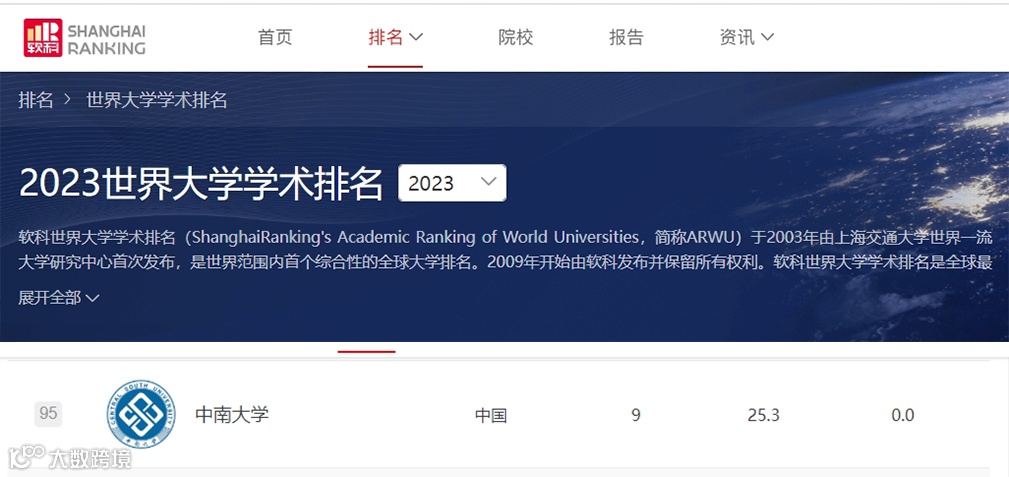Open the 2023 year selector dropdown
This screenshot has height=477, width=1009.
tap(452, 183)
